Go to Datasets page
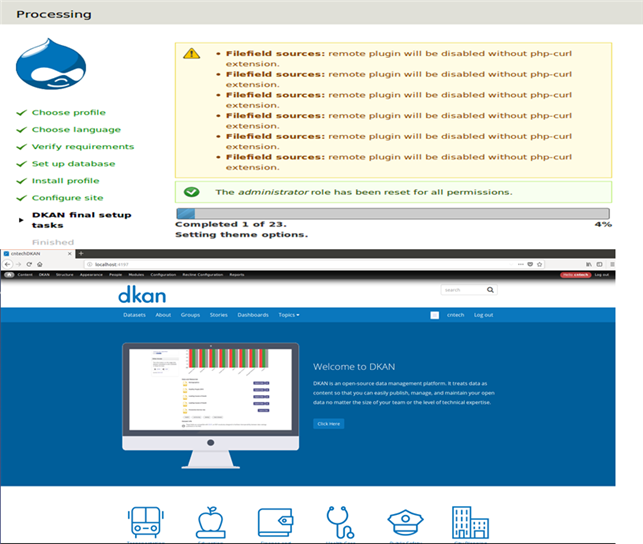 click(135, 315)
